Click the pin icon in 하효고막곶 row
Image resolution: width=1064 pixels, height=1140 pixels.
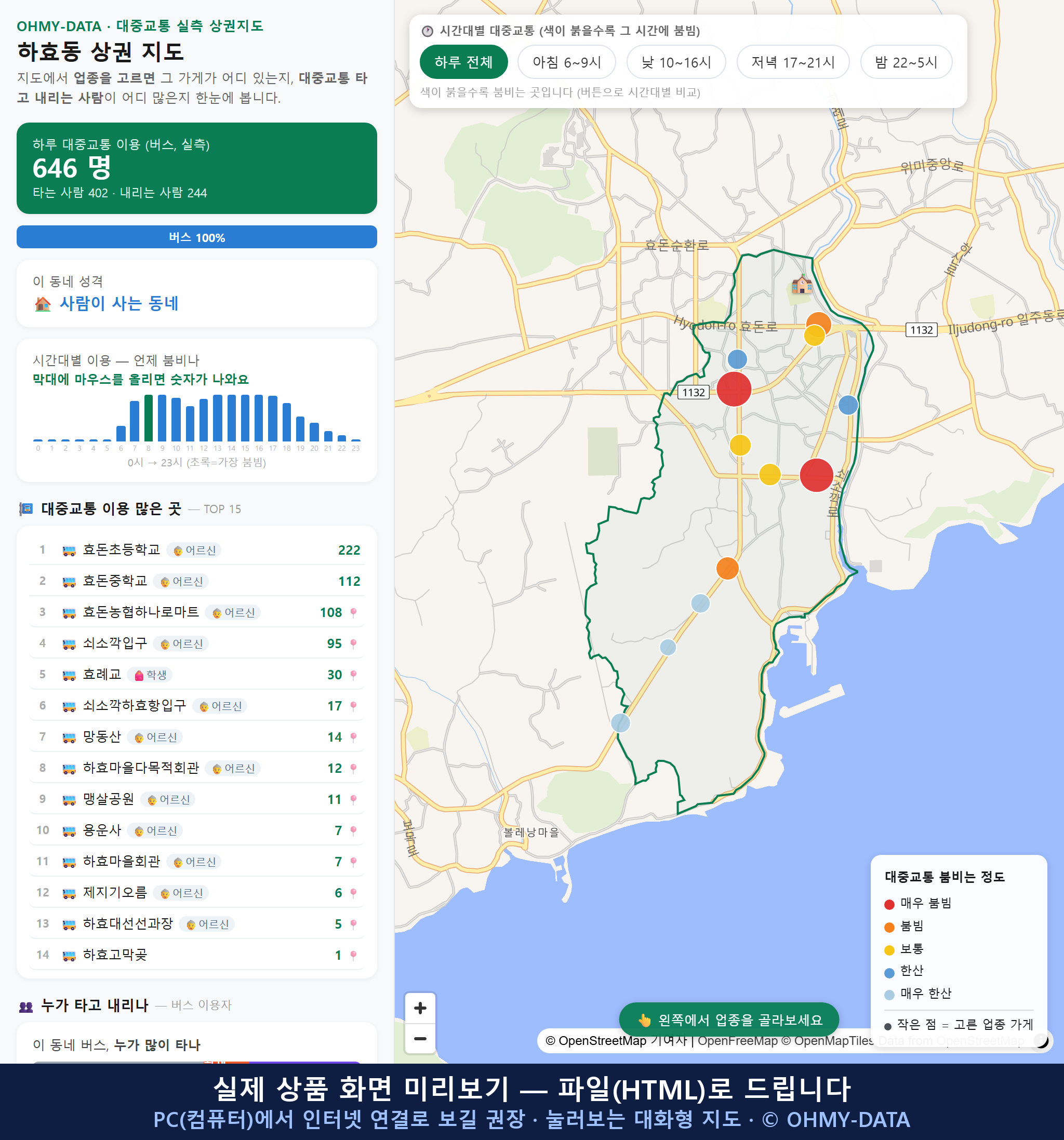coord(353,955)
